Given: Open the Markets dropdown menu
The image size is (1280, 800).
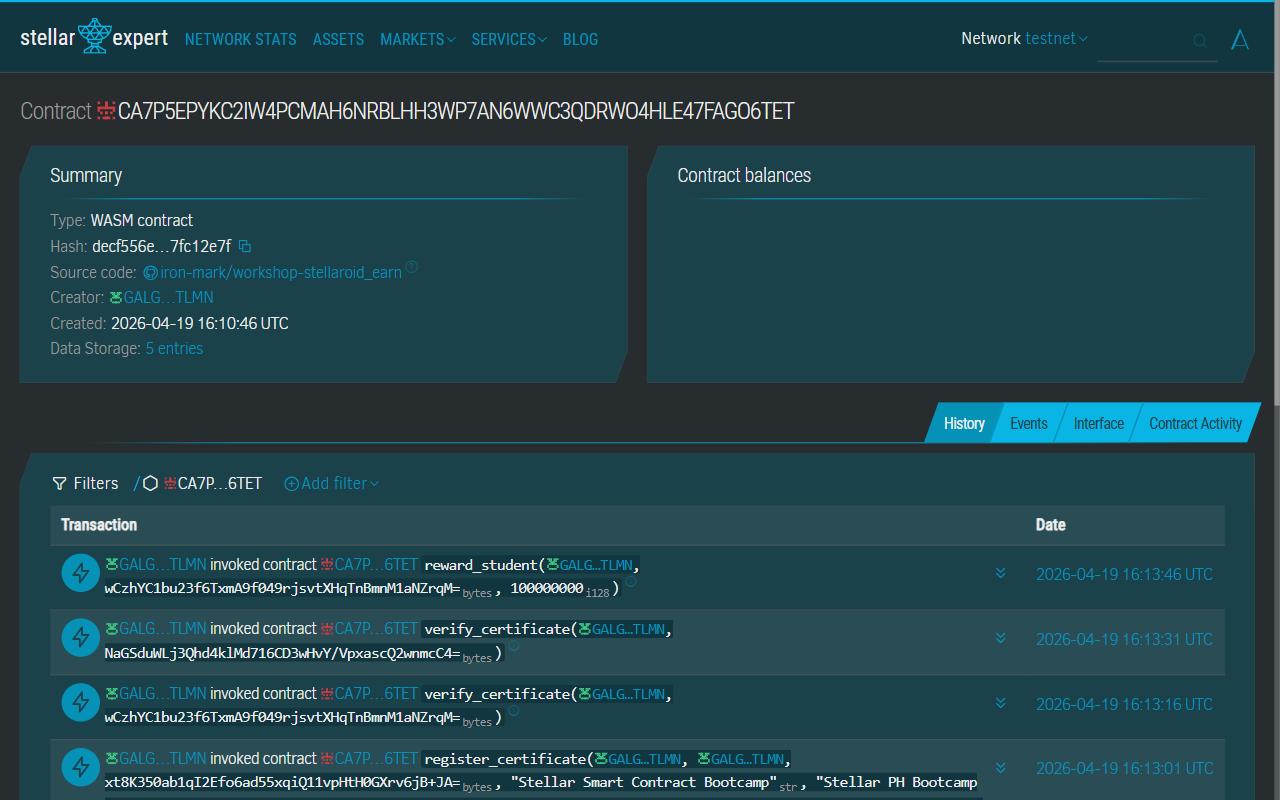Looking at the screenshot, I should (x=417, y=40).
